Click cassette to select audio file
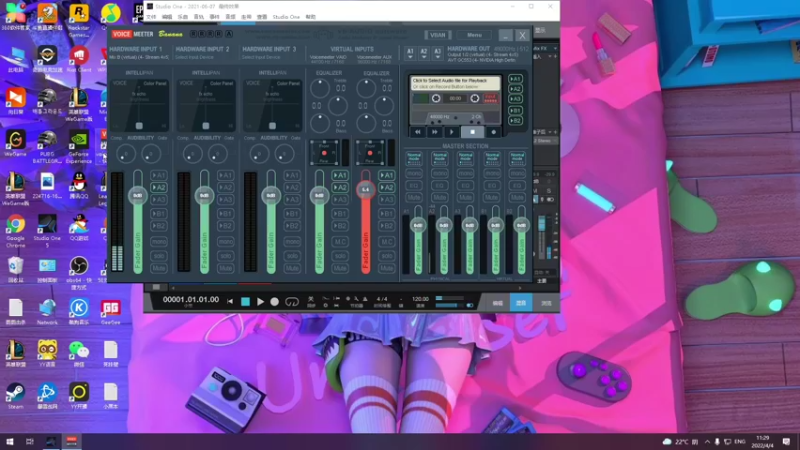The height and width of the screenshot is (450, 800). 455,83
